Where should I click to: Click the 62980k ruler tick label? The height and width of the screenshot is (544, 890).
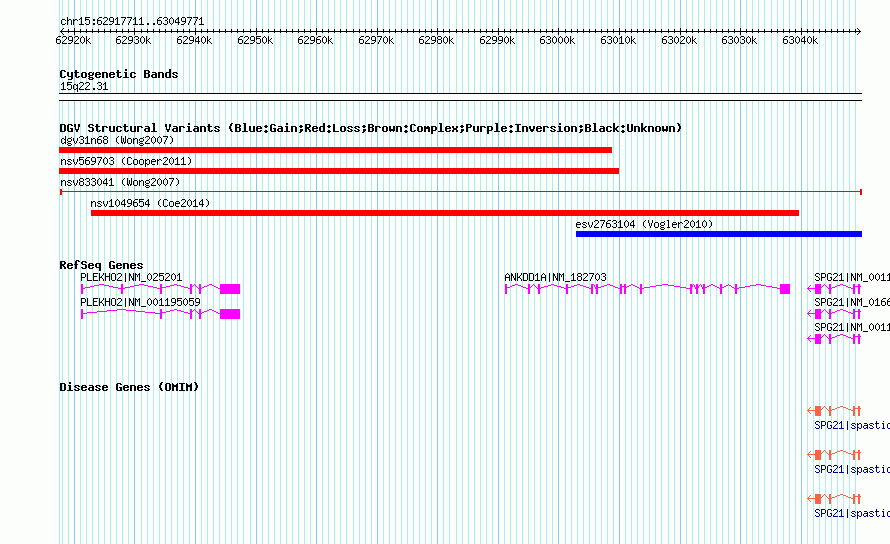[436, 40]
